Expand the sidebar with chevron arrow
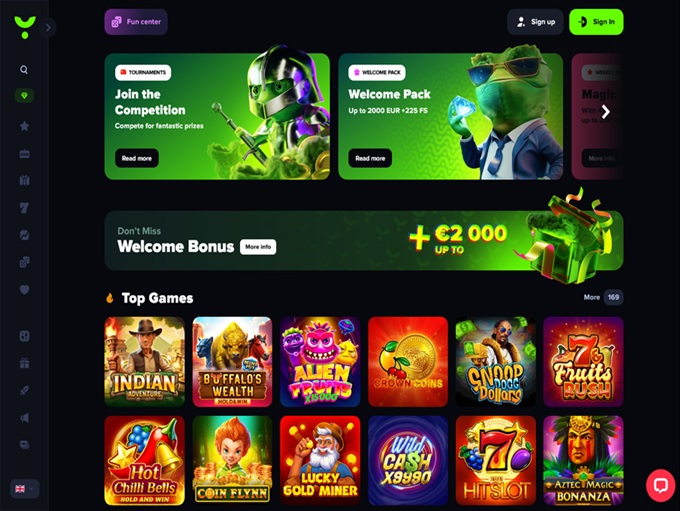 tap(48, 28)
